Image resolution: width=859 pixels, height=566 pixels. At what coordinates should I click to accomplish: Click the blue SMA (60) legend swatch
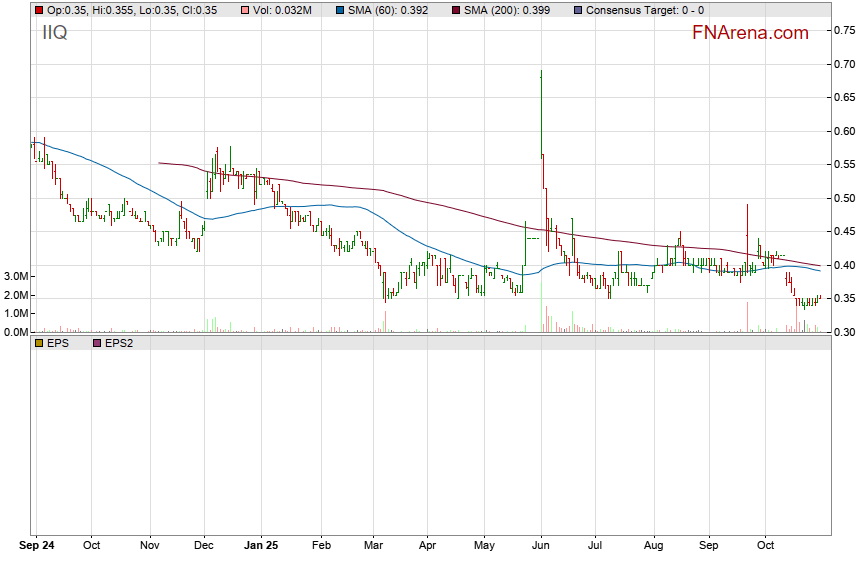[340, 10]
